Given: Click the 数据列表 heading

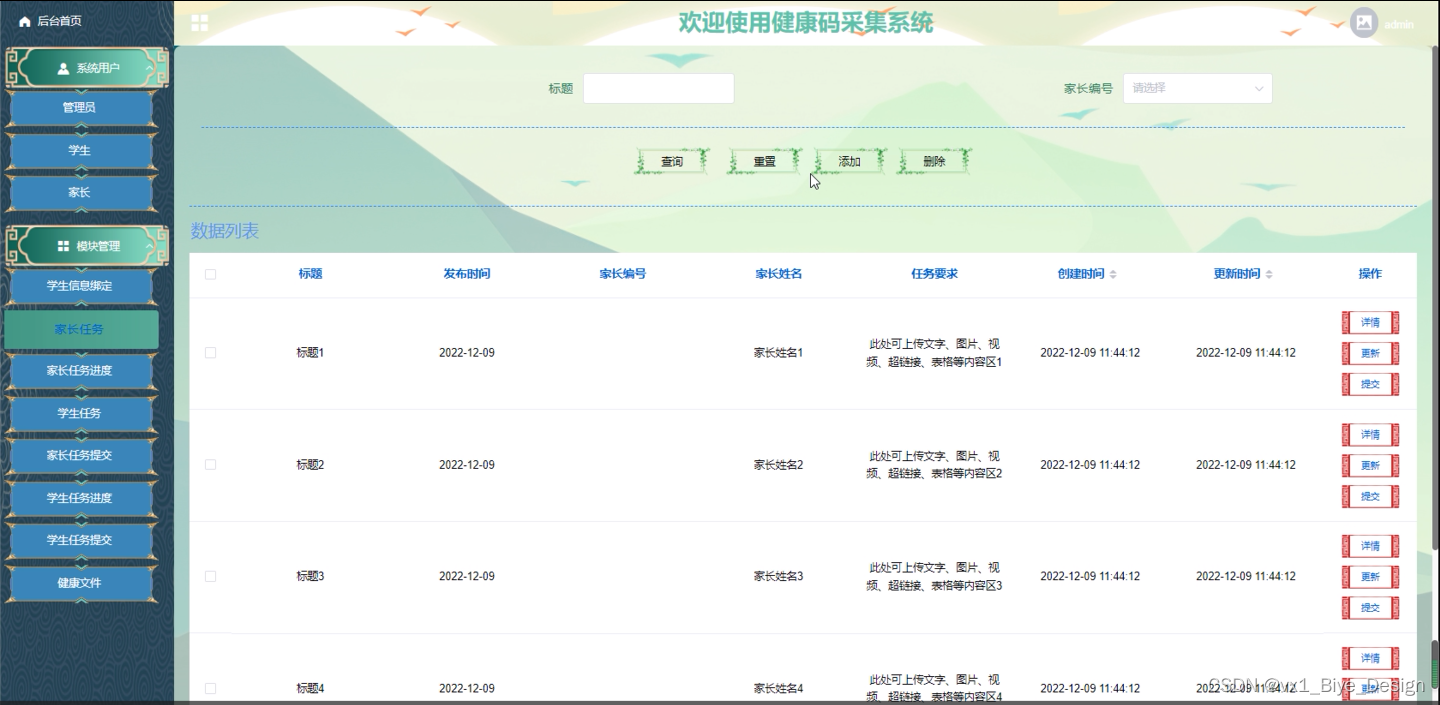Looking at the screenshot, I should [x=225, y=231].
